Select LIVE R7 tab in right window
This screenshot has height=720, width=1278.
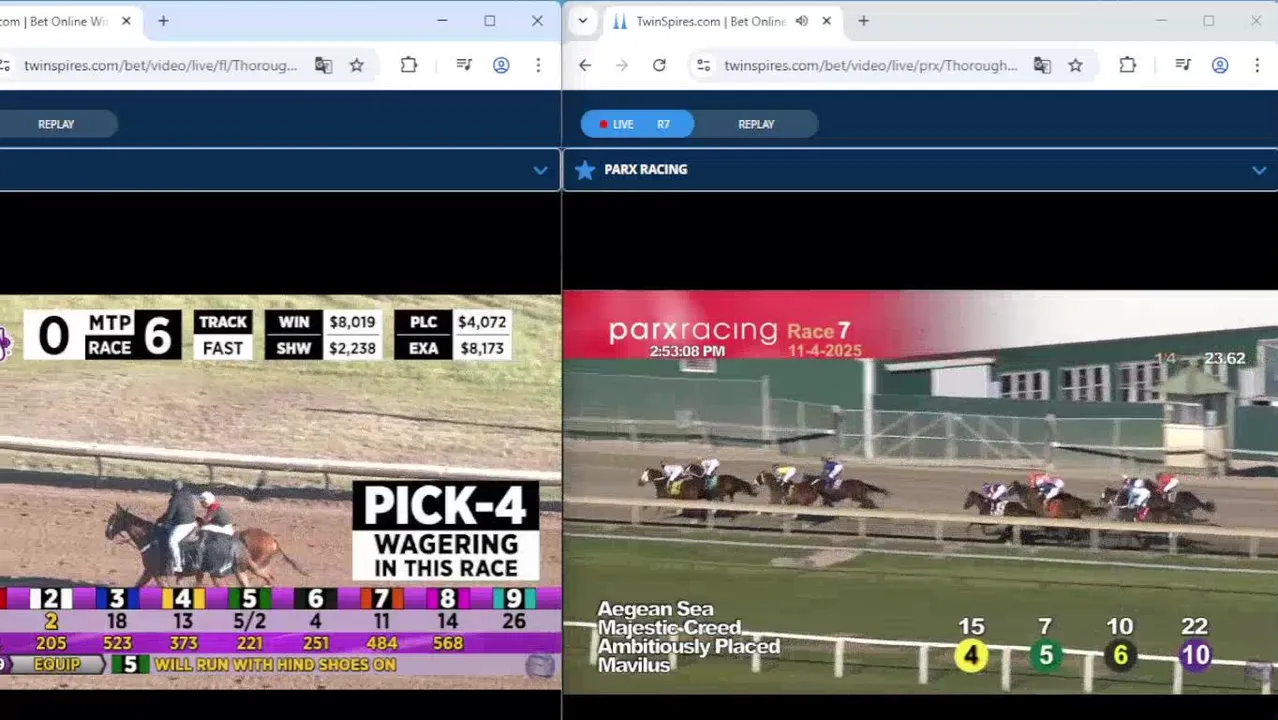tap(637, 124)
